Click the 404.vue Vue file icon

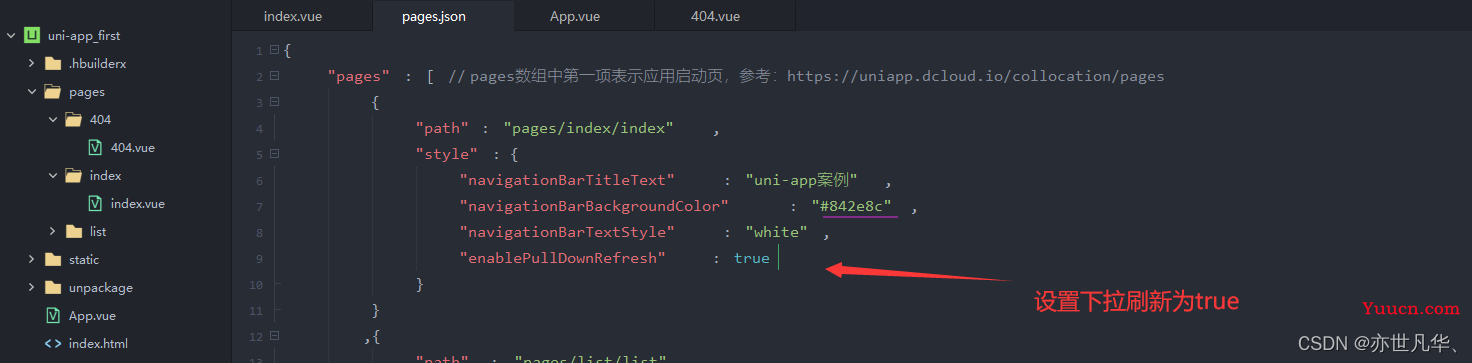[95, 147]
